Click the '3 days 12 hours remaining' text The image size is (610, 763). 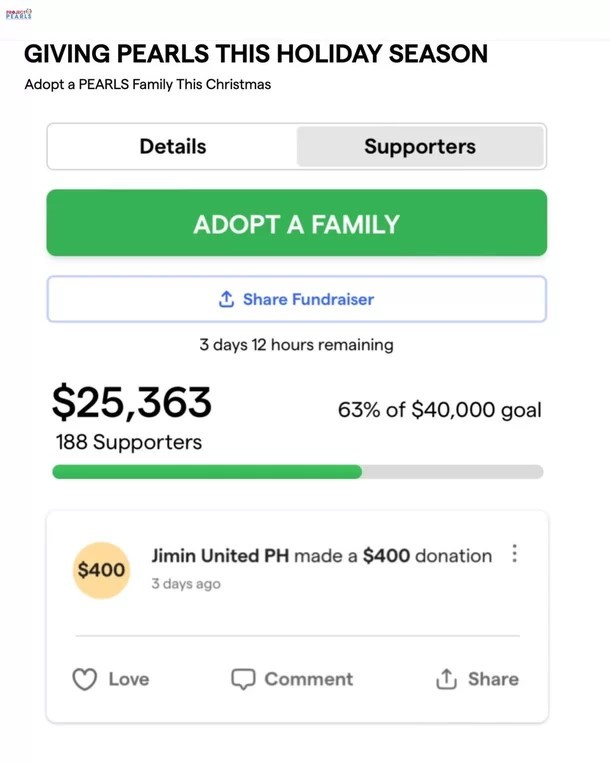pos(296,345)
